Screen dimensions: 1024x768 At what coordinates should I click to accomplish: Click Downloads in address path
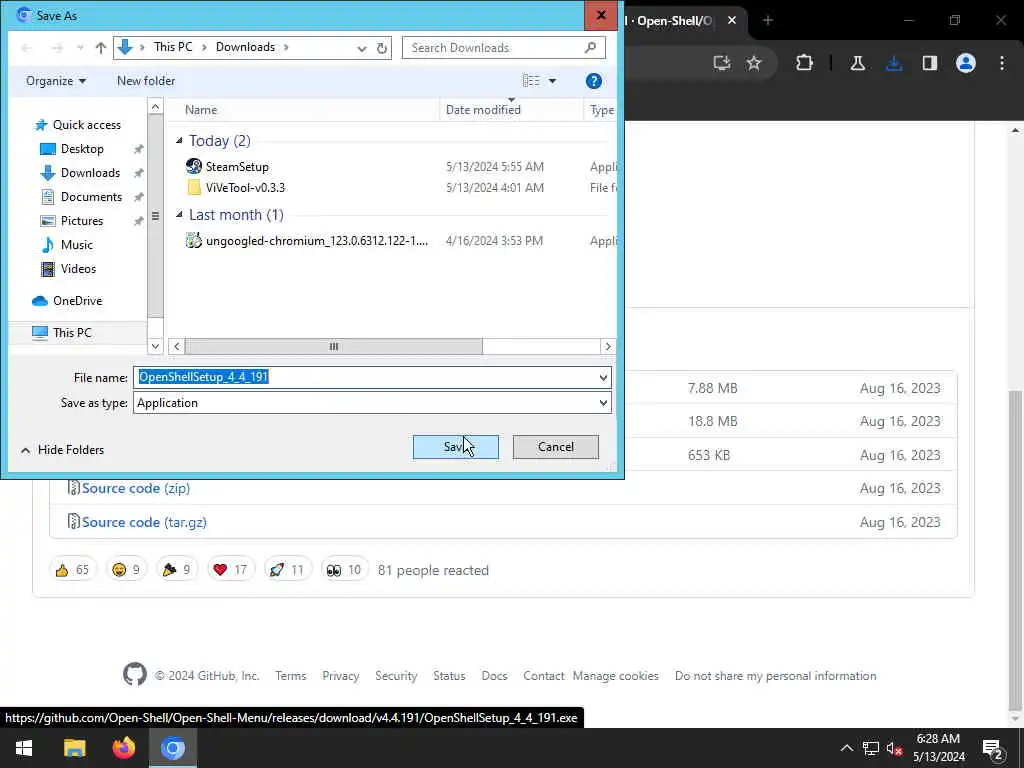(x=246, y=47)
